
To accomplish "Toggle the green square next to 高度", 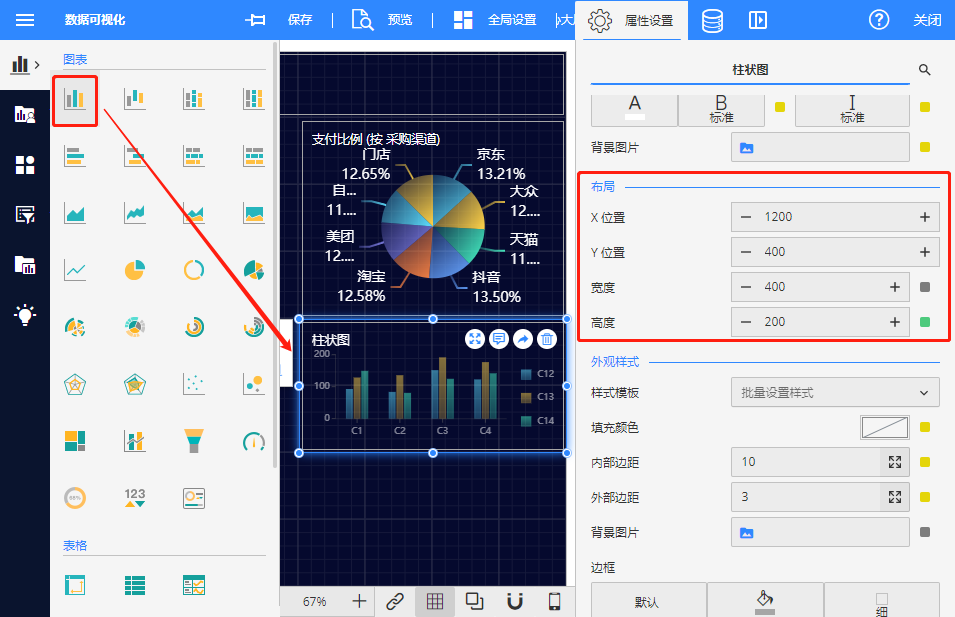I will [x=925, y=322].
